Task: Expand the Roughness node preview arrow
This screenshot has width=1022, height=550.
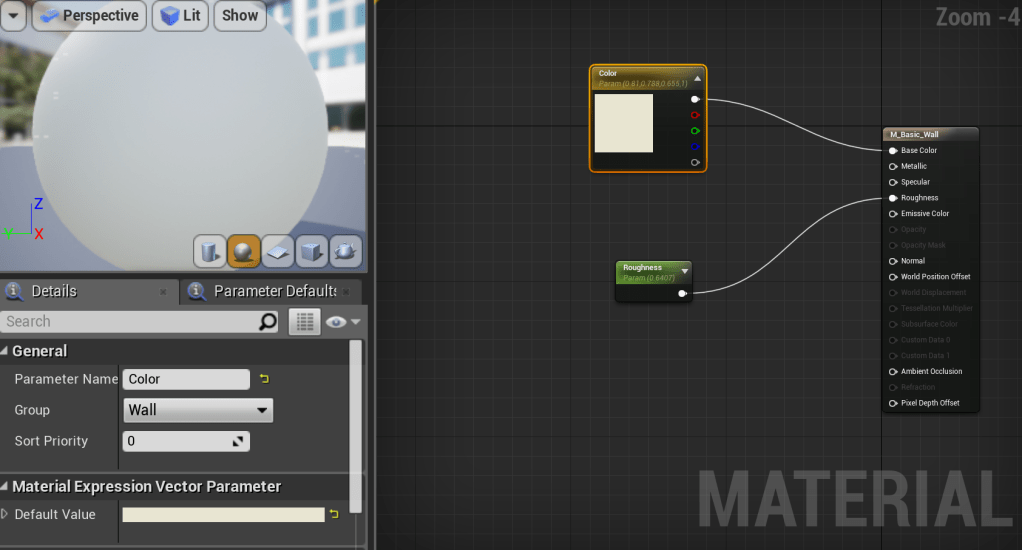Action: click(684, 271)
